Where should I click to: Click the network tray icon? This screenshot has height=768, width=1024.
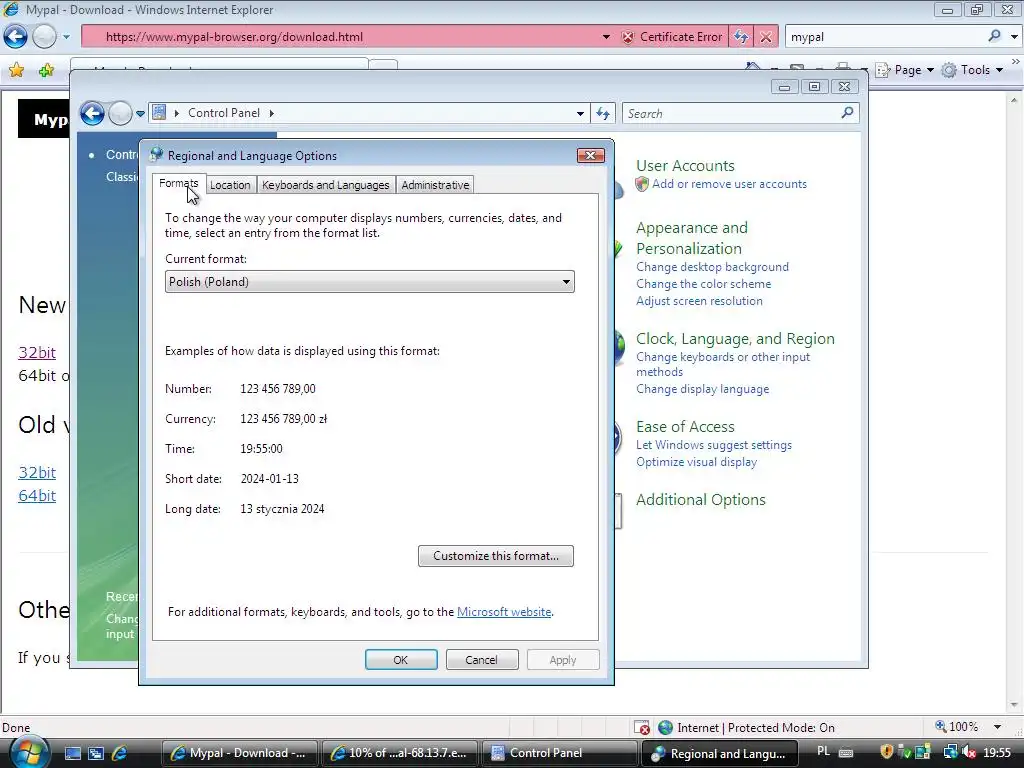(950, 752)
